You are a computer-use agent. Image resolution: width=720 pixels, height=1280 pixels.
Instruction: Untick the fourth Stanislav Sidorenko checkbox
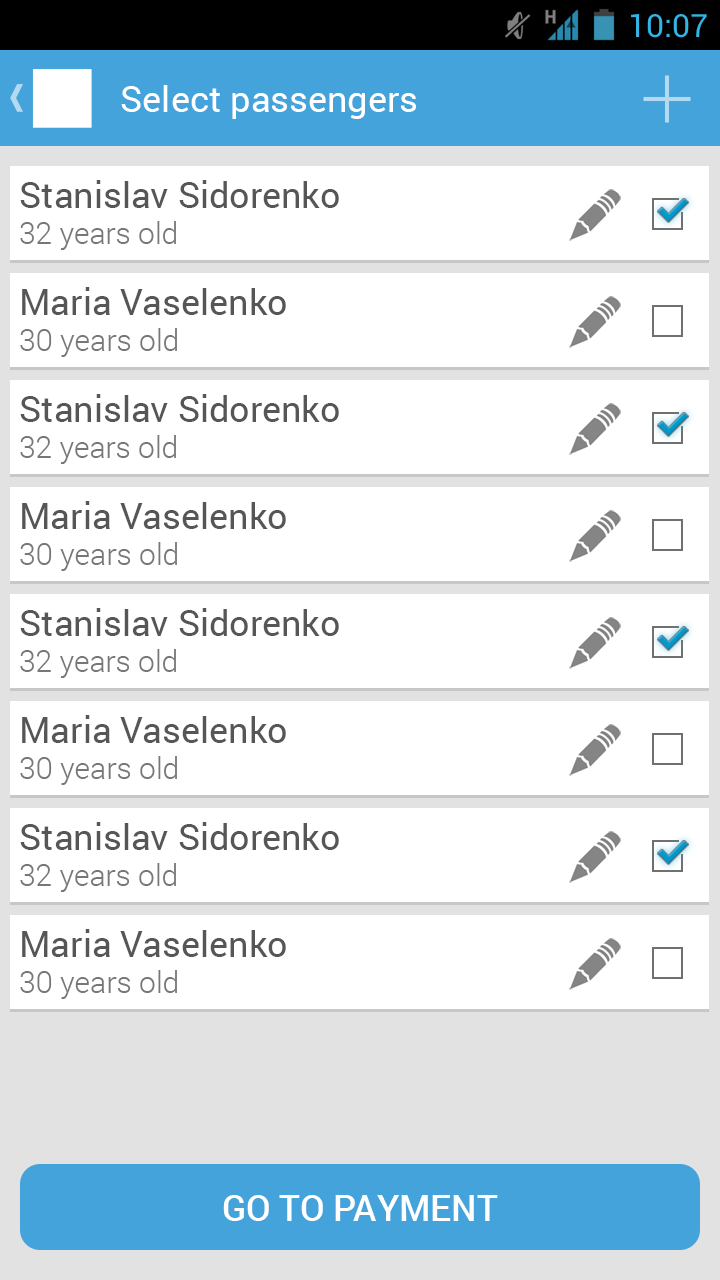click(x=667, y=856)
